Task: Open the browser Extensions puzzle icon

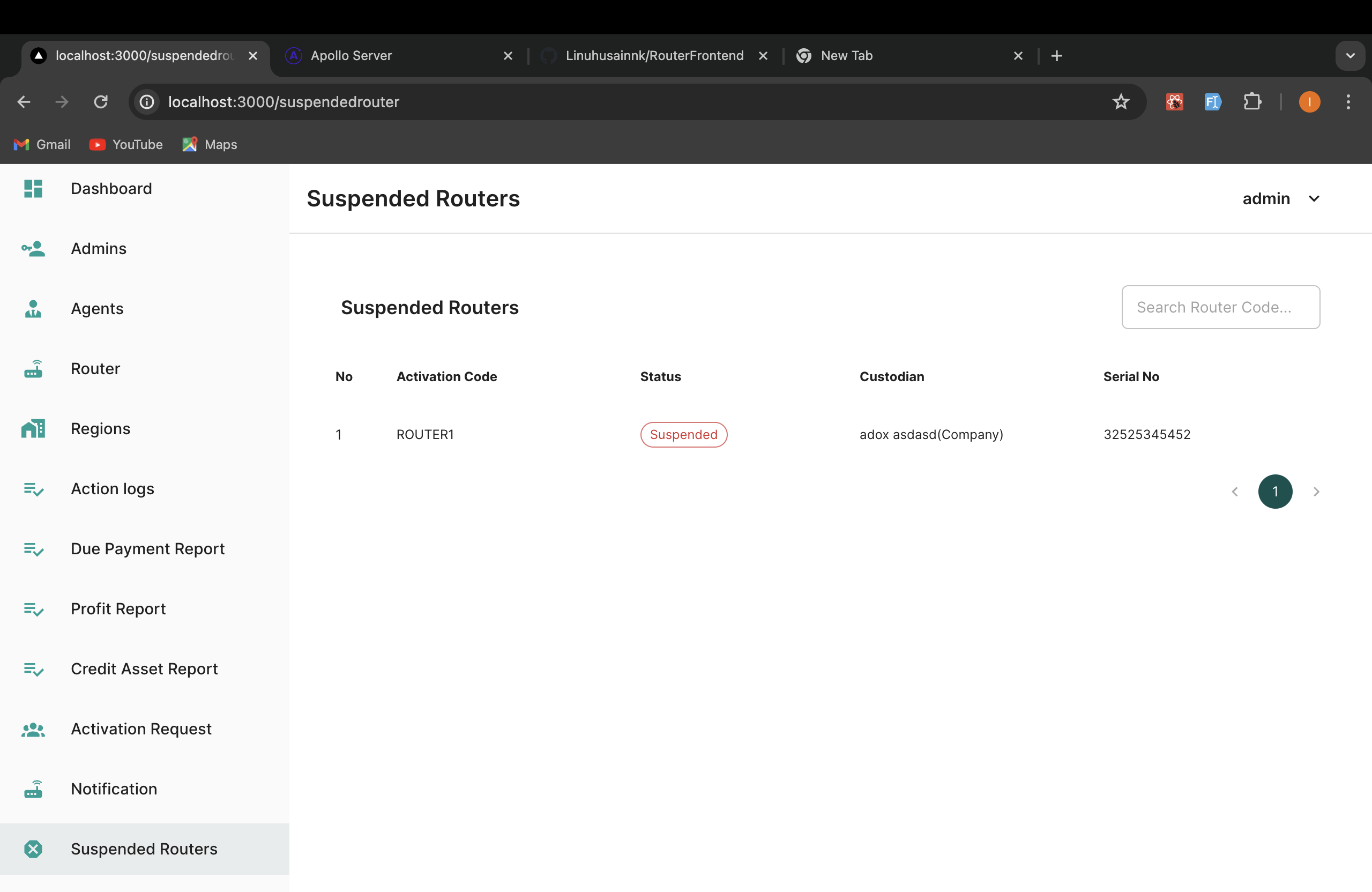Action: 1251,102
